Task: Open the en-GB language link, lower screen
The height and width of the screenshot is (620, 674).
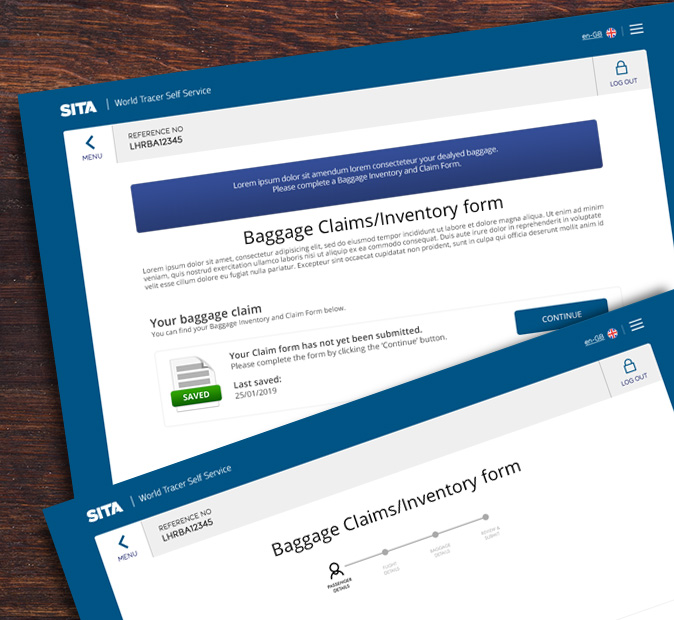Action: coord(592,339)
